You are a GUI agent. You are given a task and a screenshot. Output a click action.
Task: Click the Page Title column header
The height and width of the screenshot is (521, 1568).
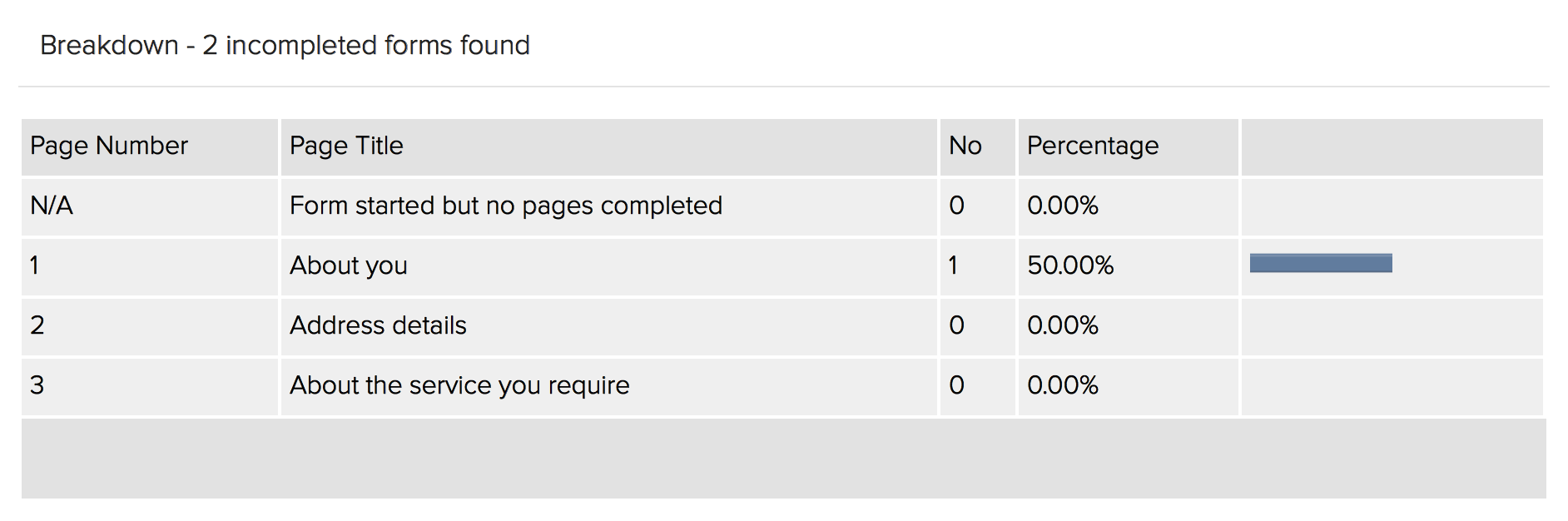tap(346, 146)
